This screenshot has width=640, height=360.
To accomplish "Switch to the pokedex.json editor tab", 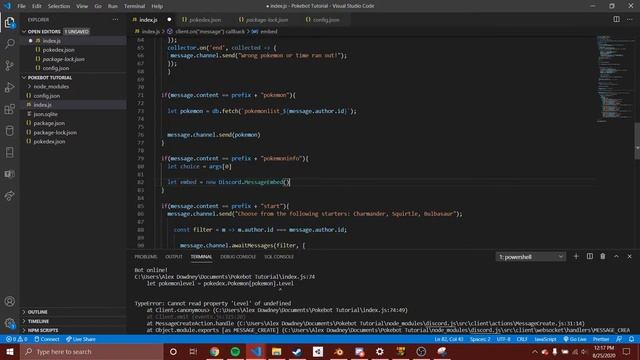I will coord(204,20).
